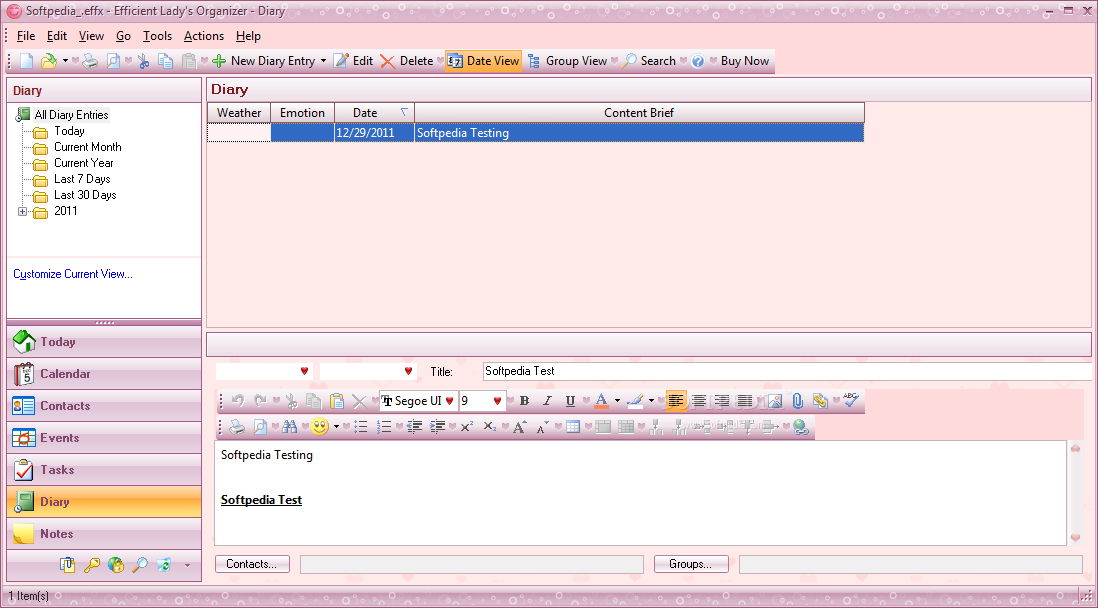
Task: Click the font color A swatch
Action: [601, 401]
